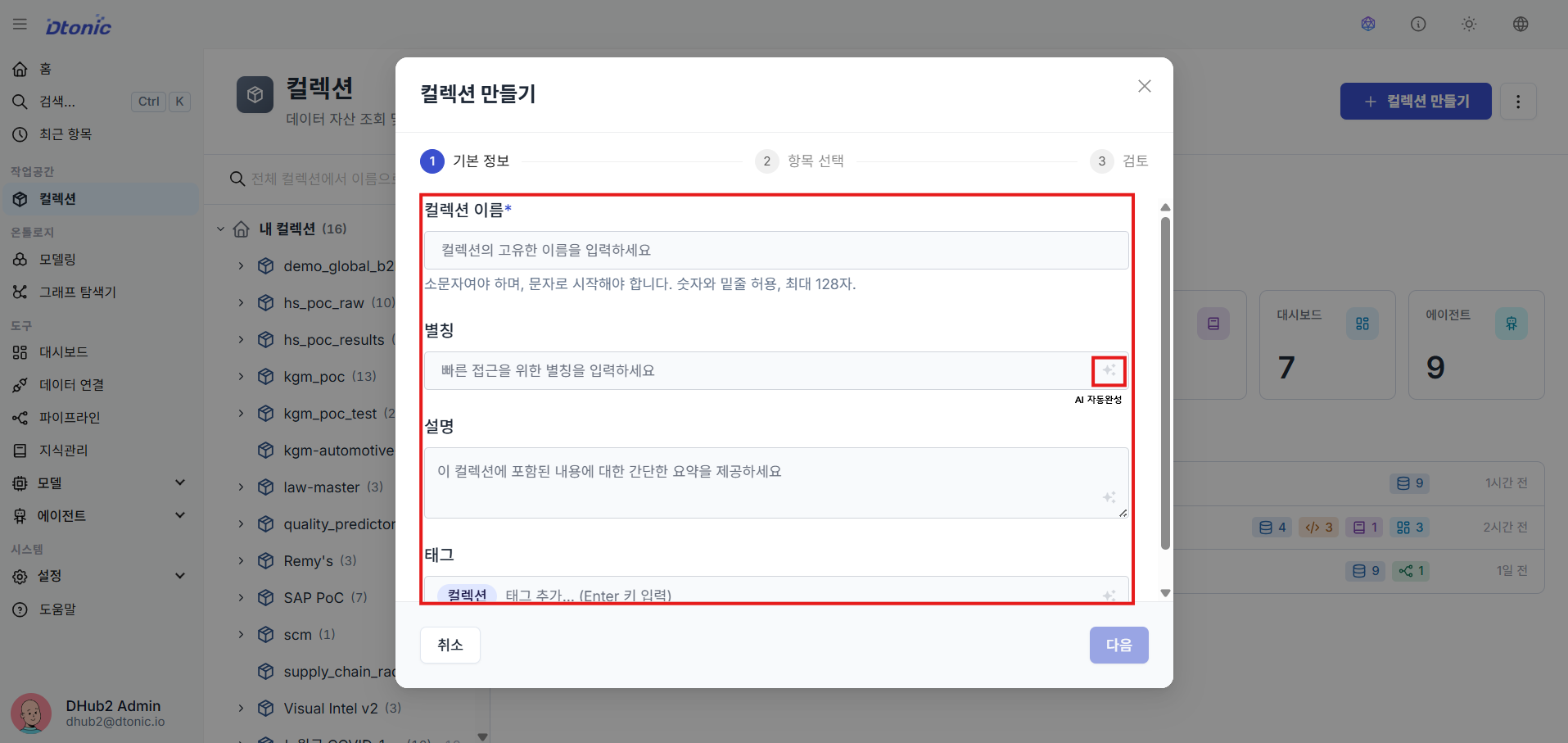Open recent items clock icon

click(x=20, y=134)
